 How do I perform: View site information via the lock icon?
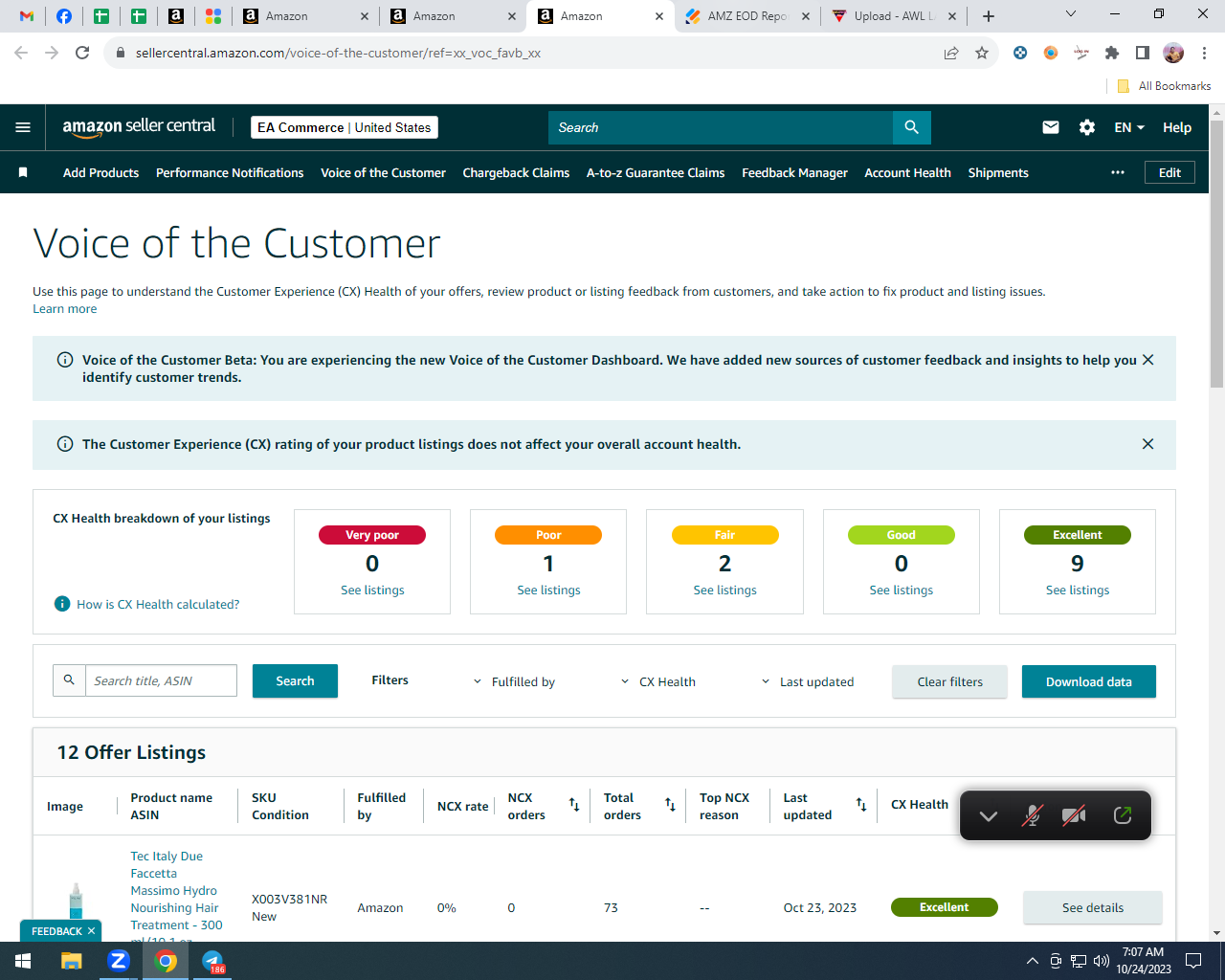[120, 53]
